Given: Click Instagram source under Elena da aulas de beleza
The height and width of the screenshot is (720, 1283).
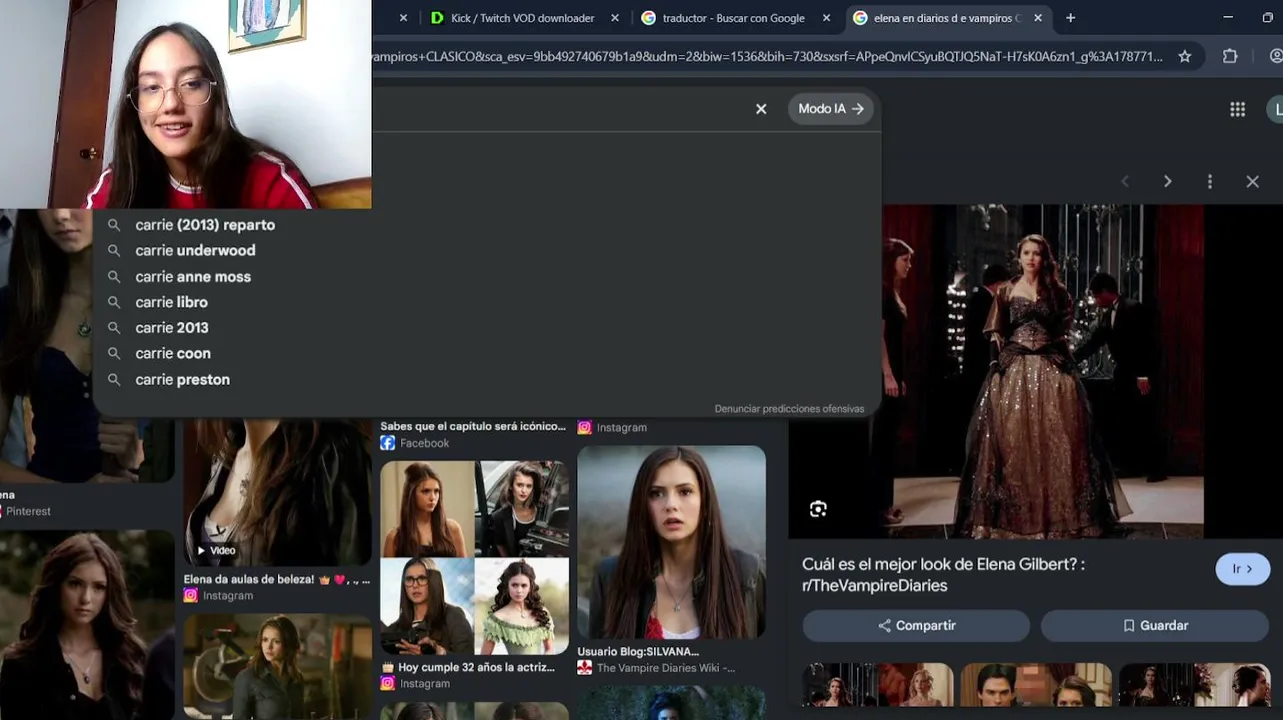Looking at the screenshot, I should (228, 596).
